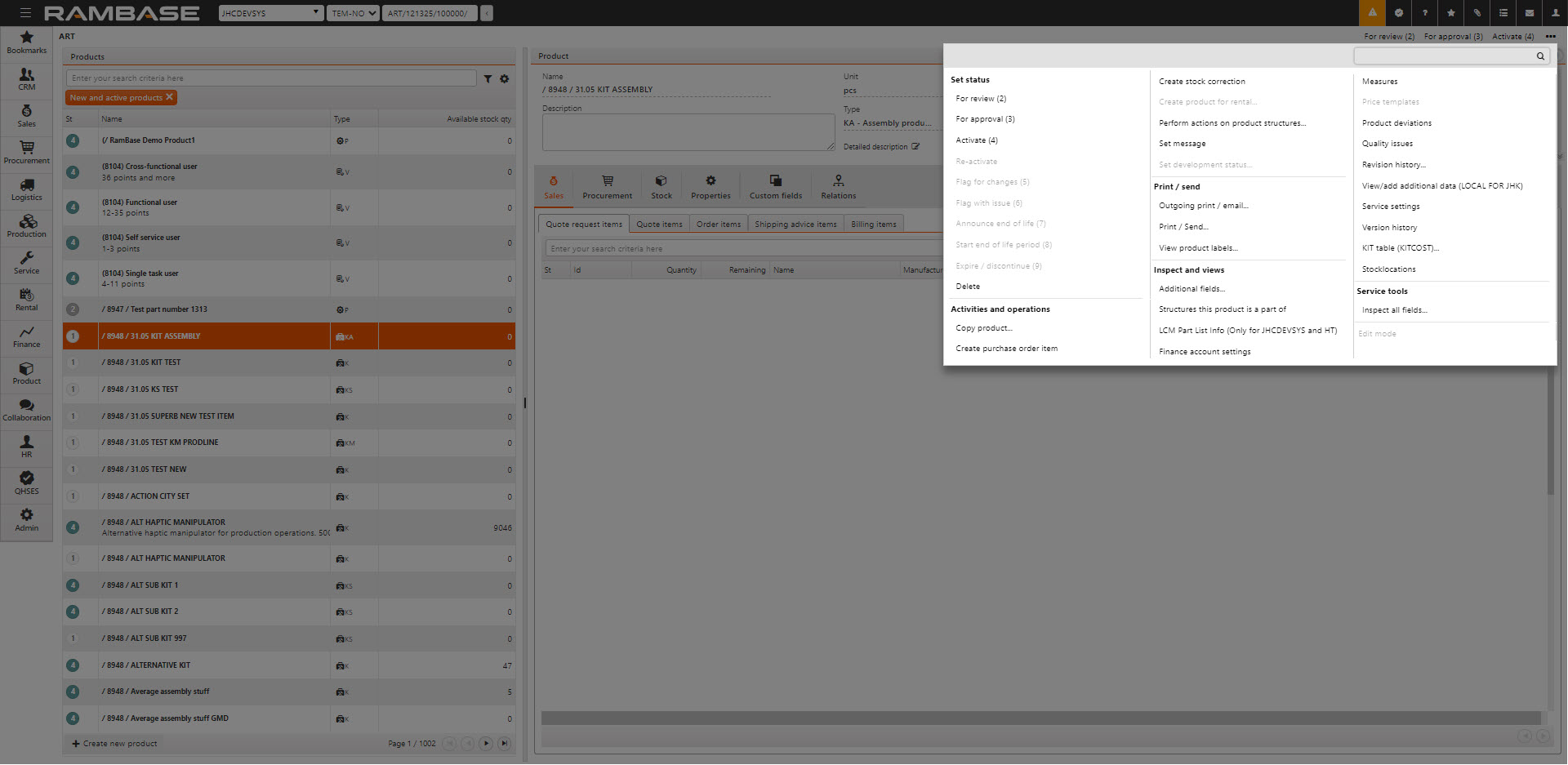1568x765 pixels.
Task: Expand the three-dots context menu
Action: 1550,37
